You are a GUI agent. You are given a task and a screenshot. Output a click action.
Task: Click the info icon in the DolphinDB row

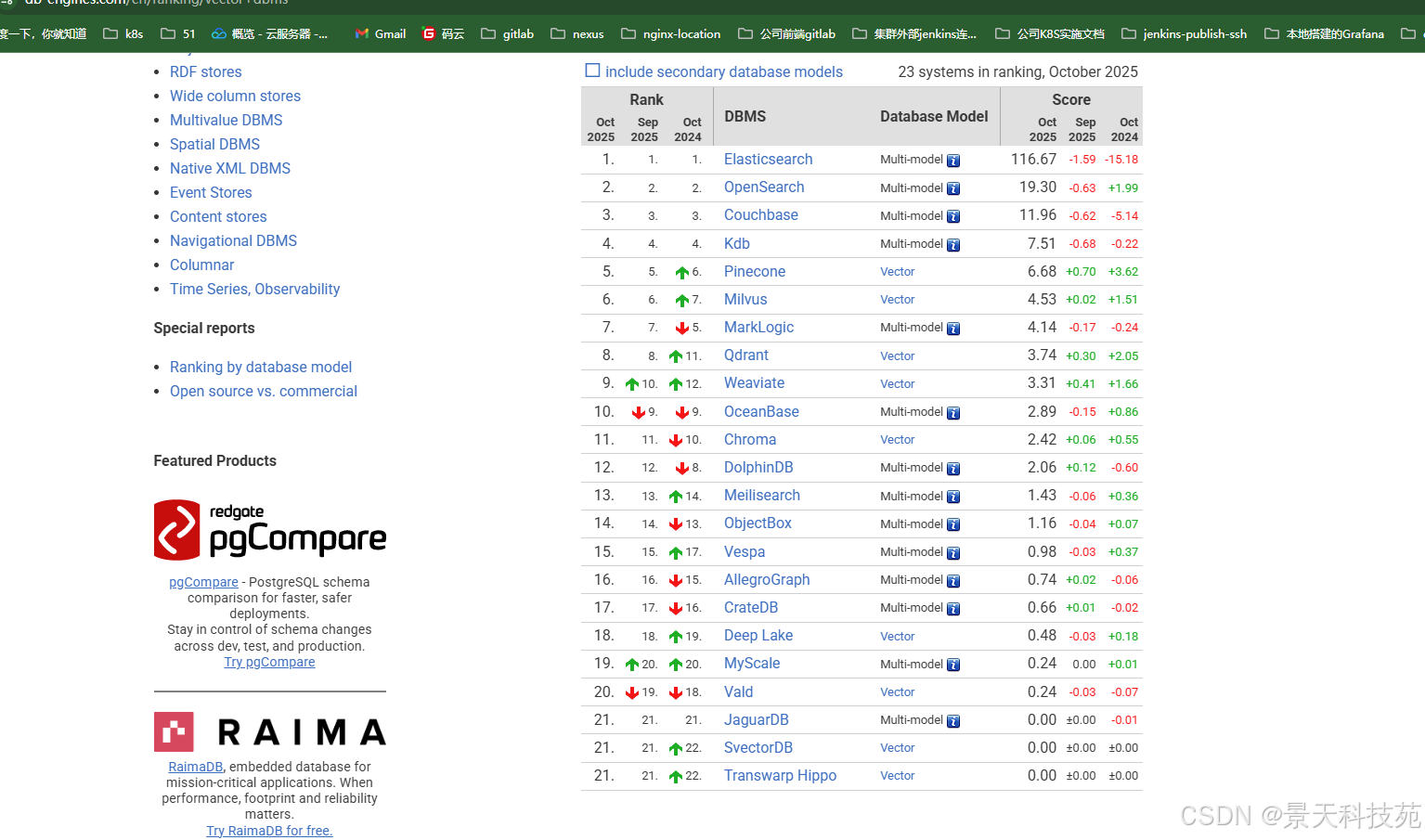[x=953, y=469]
